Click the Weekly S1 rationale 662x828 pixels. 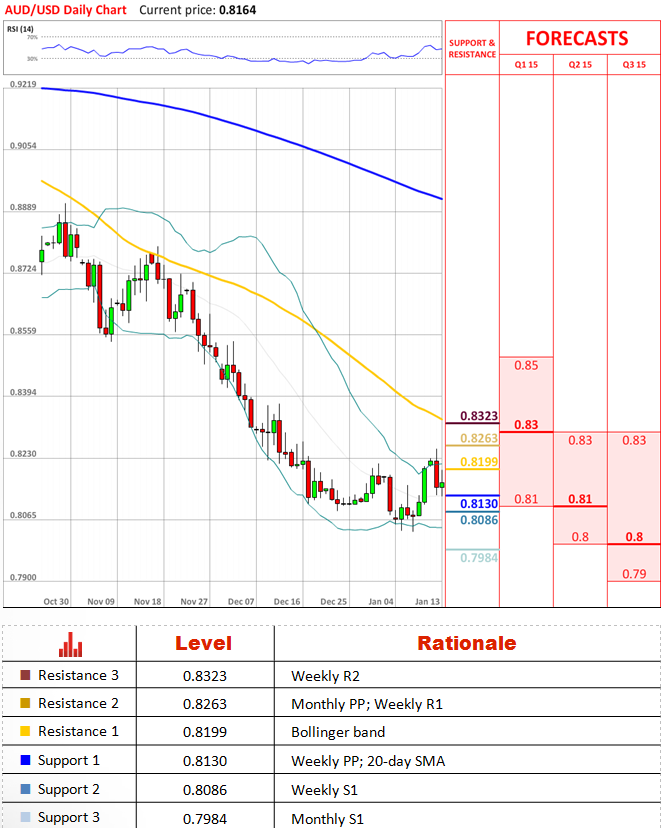pos(324,791)
